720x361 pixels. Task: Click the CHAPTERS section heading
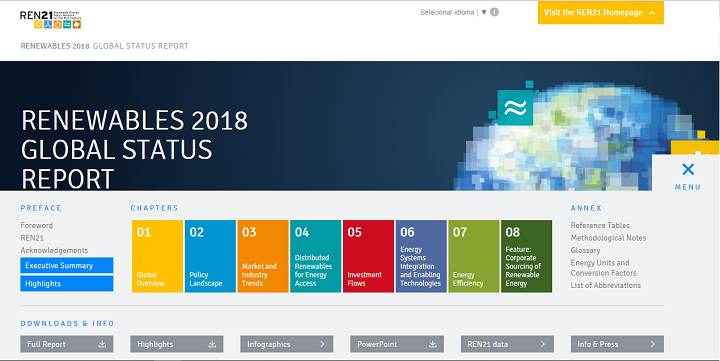[x=154, y=208]
